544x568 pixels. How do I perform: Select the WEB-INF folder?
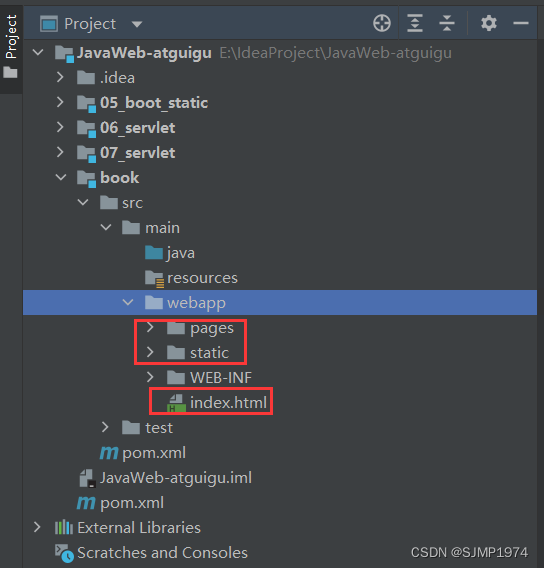pos(209,378)
